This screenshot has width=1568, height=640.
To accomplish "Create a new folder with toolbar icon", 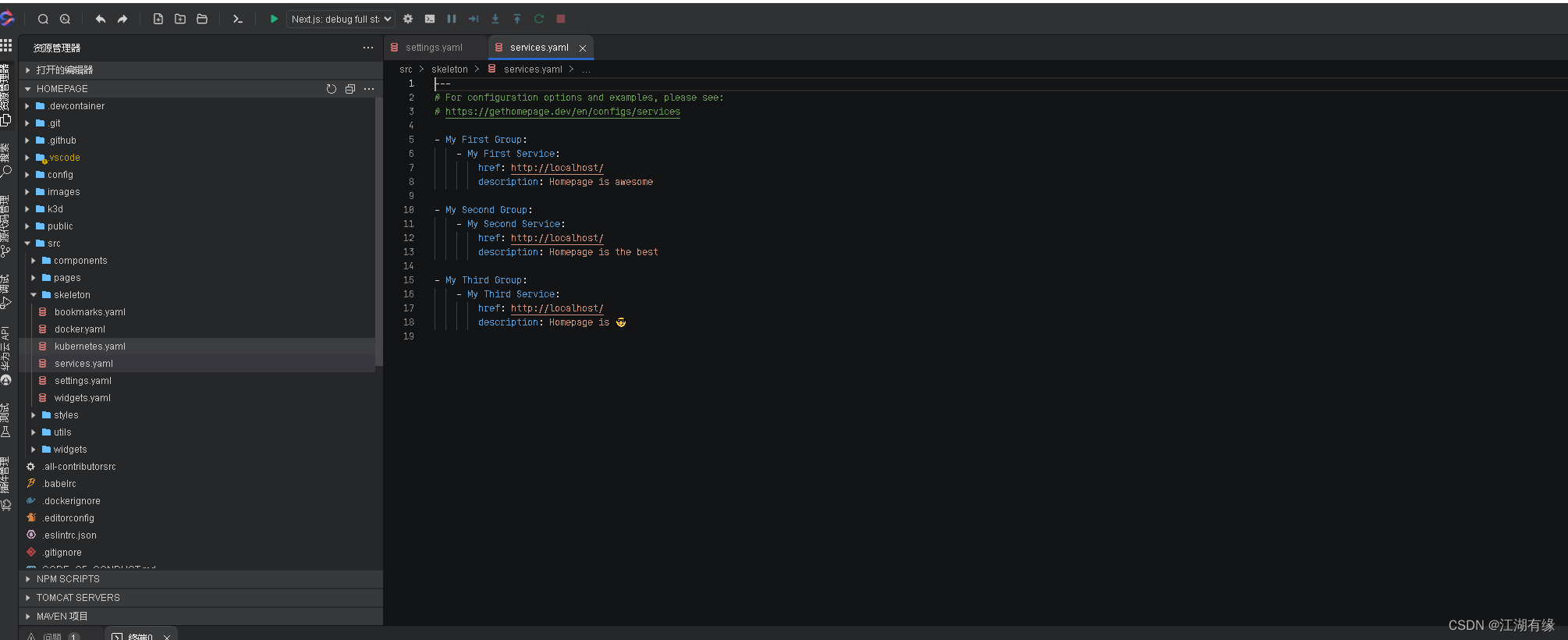I will [x=180, y=19].
